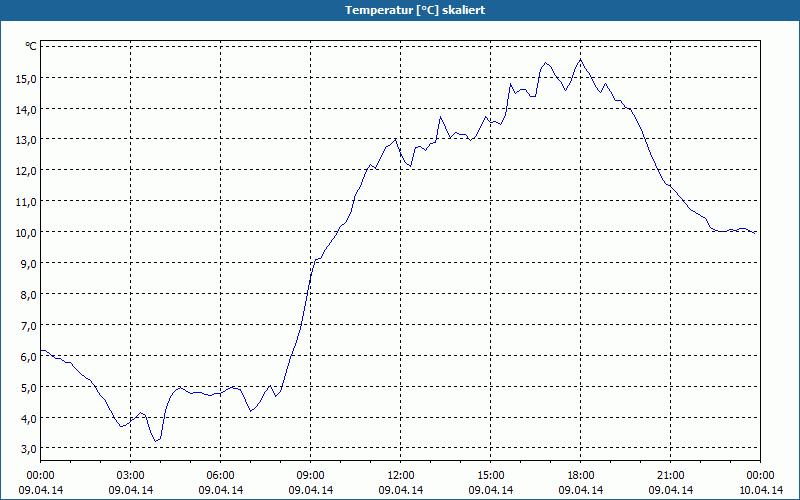Click the 8,0 y-axis label
Screen dimensions: 800x500
pos(30,294)
